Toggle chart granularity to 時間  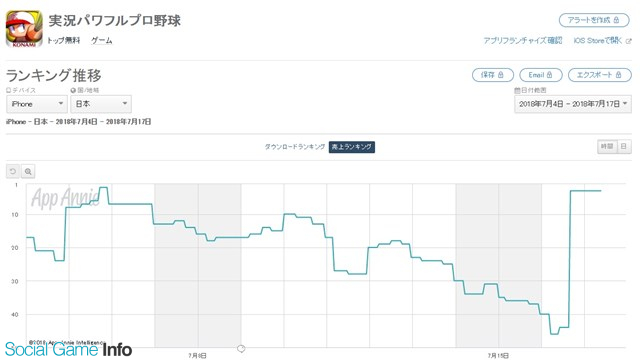coord(607,147)
